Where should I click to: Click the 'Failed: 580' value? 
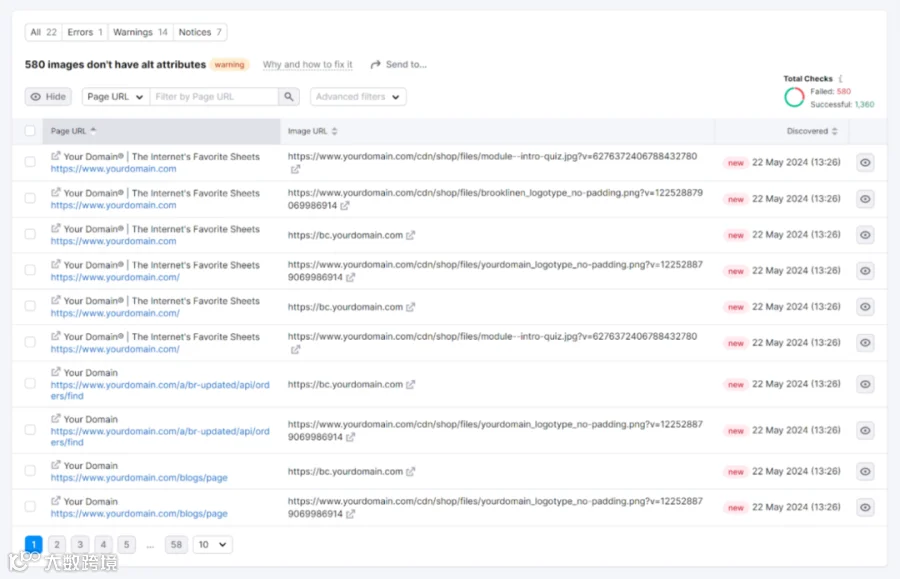pos(831,91)
